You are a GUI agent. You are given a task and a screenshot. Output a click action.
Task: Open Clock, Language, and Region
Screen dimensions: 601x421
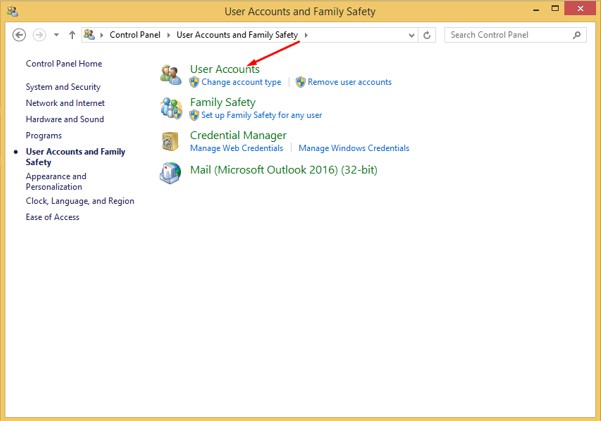click(x=80, y=201)
